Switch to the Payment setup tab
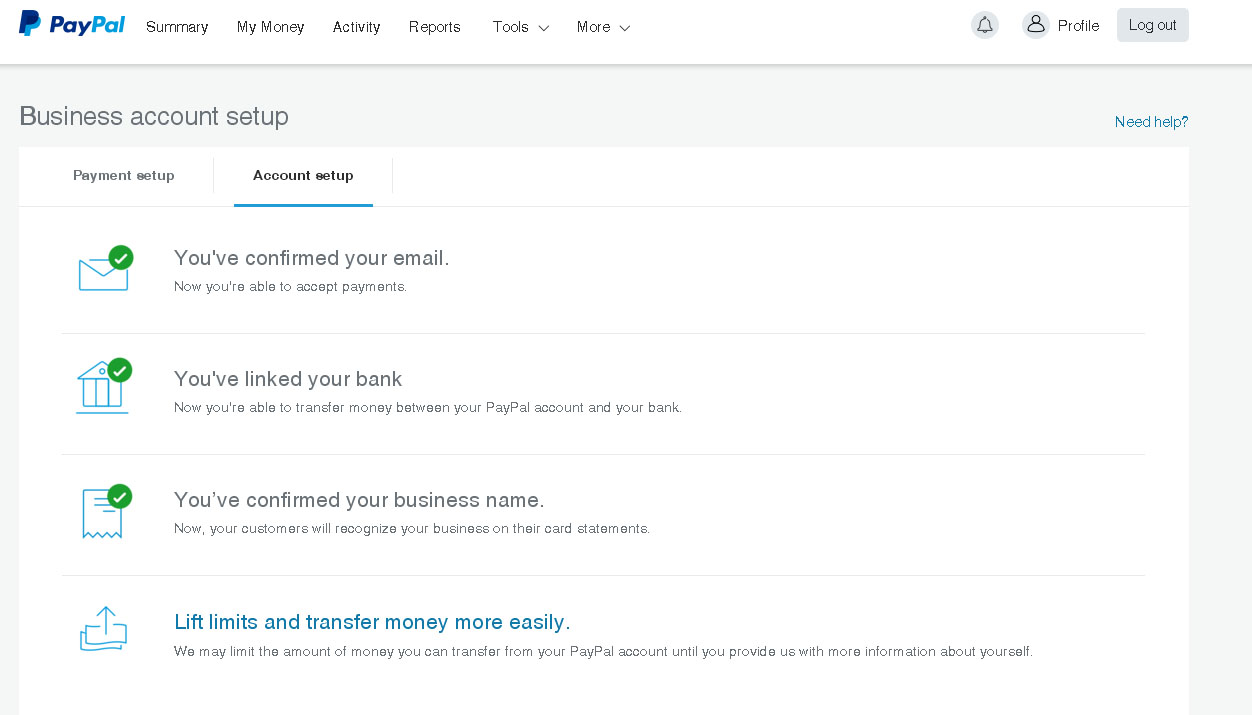Screen dimensions: 1252x715 (124, 176)
